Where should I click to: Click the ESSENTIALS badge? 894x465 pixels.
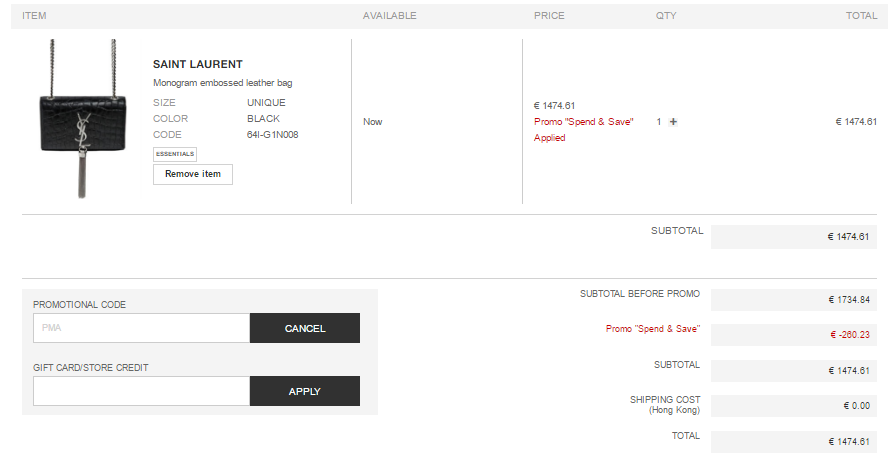pyautogui.click(x=175, y=154)
